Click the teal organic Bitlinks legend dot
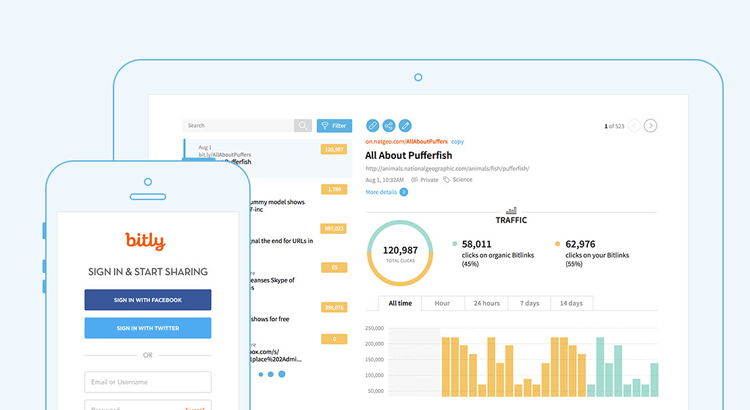Viewport: 750px width, 410px height. coord(454,244)
